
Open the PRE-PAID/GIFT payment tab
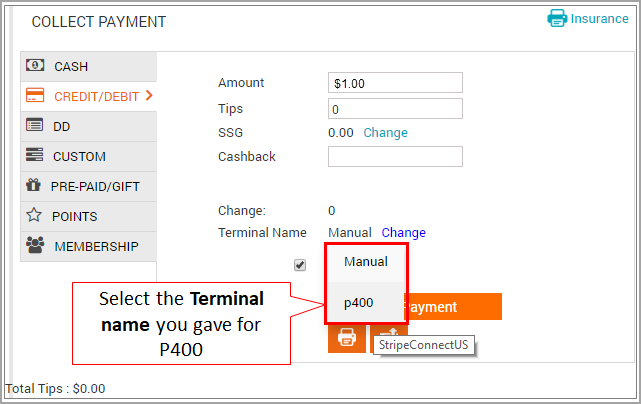[89, 186]
